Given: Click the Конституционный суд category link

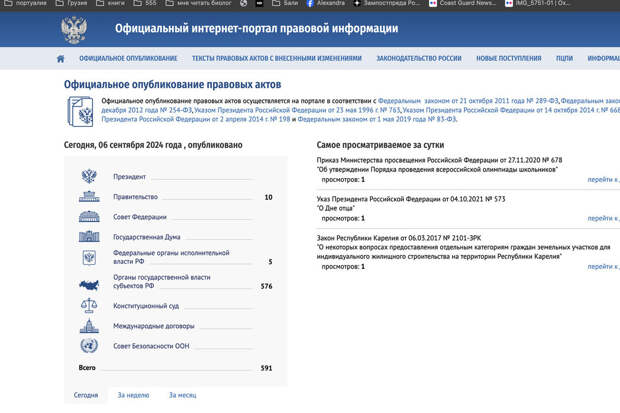Looking at the screenshot, I should pyautogui.click(x=146, y=306).
